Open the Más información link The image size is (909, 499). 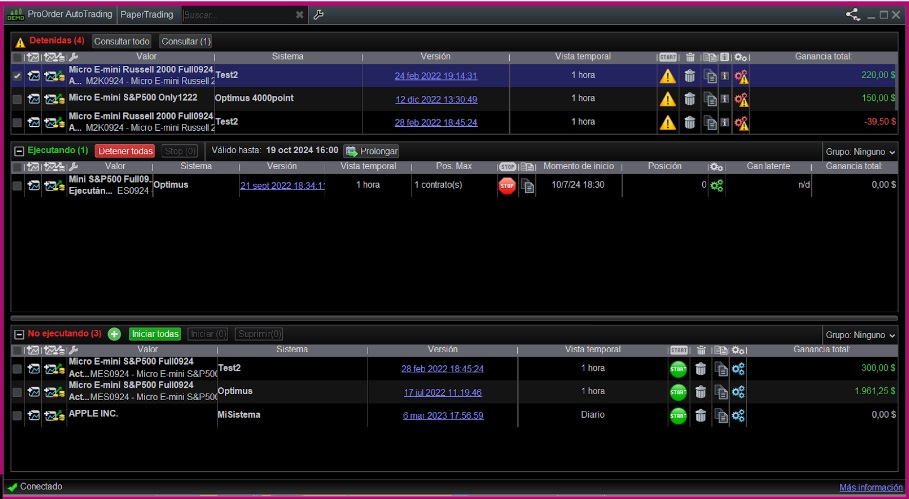(x=870, y=487)
